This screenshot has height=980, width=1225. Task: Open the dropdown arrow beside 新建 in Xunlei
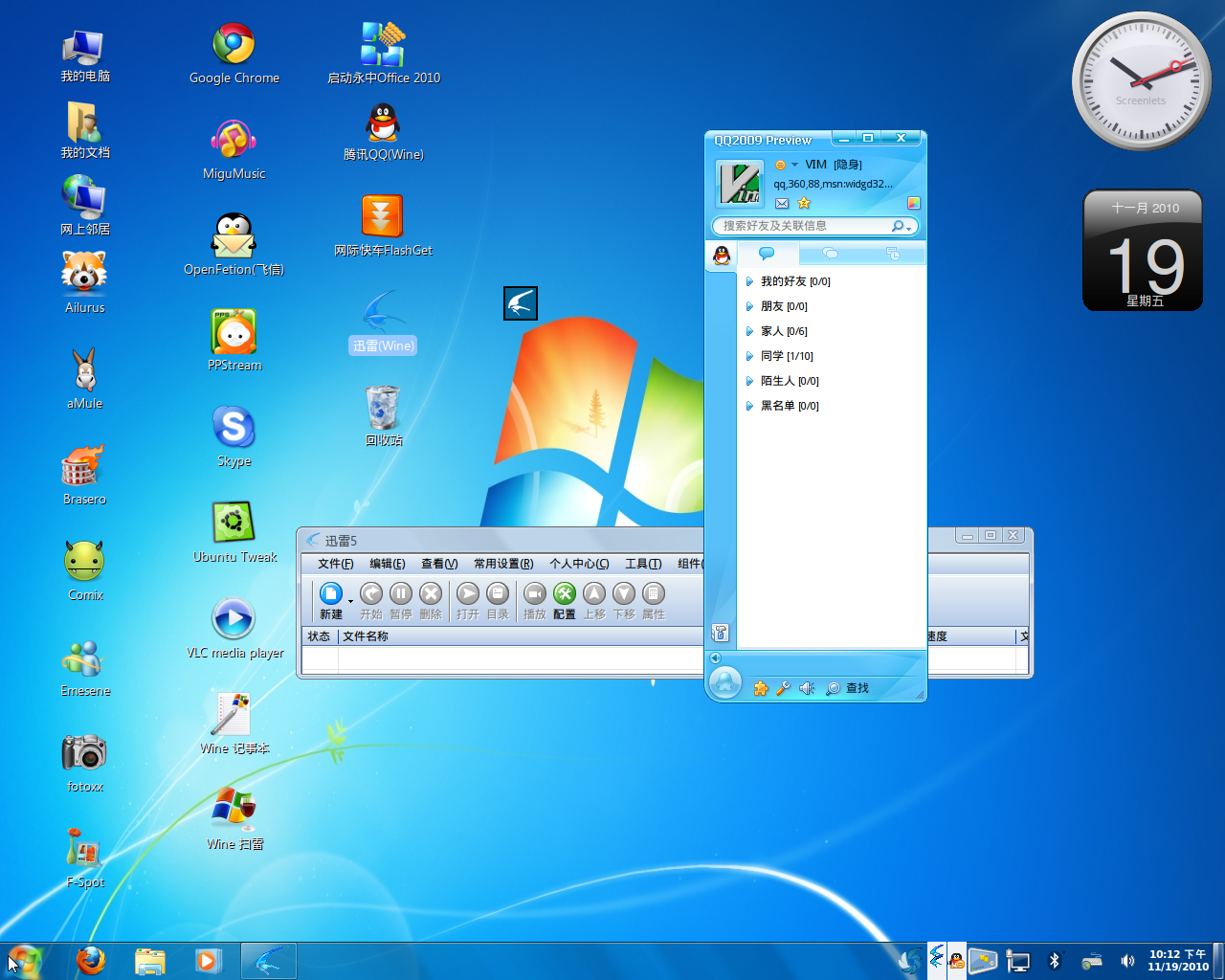350,601
